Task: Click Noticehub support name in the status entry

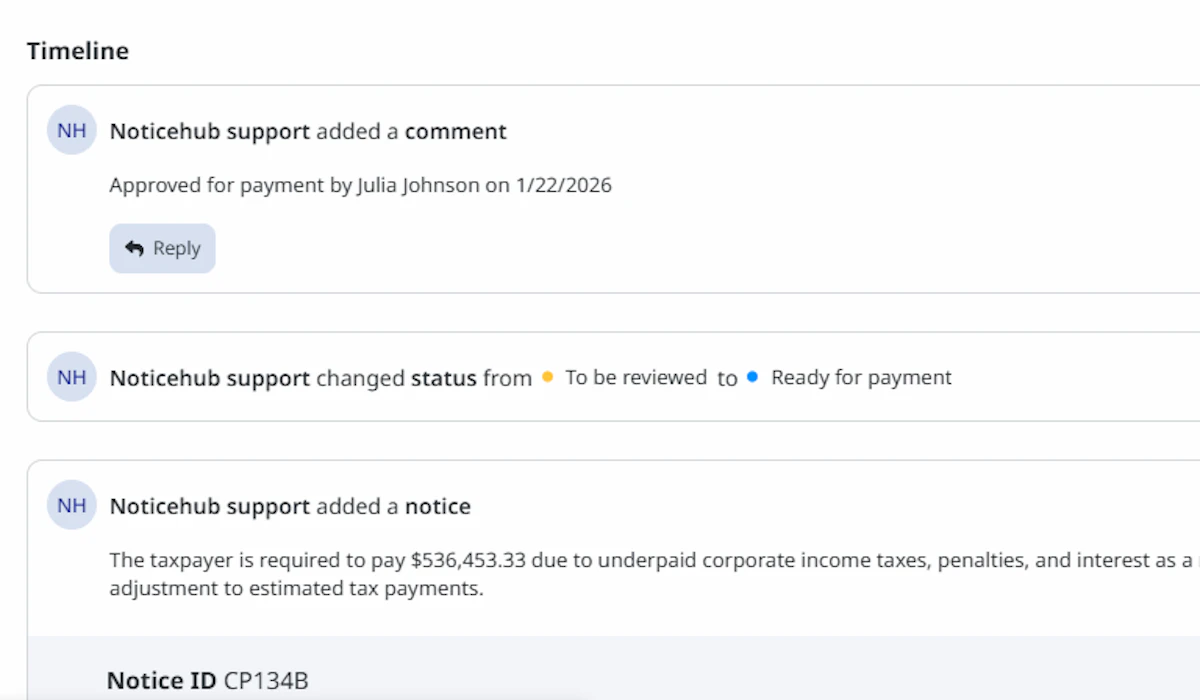Action: (x=209, y=378)
